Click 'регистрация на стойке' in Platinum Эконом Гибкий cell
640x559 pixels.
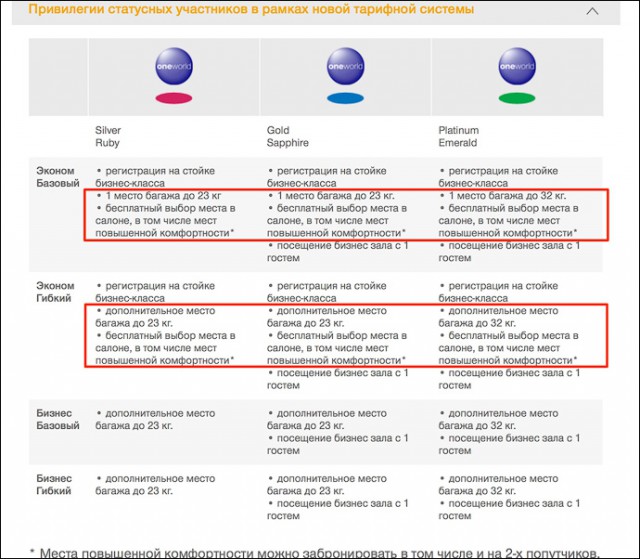coord(503,286)
